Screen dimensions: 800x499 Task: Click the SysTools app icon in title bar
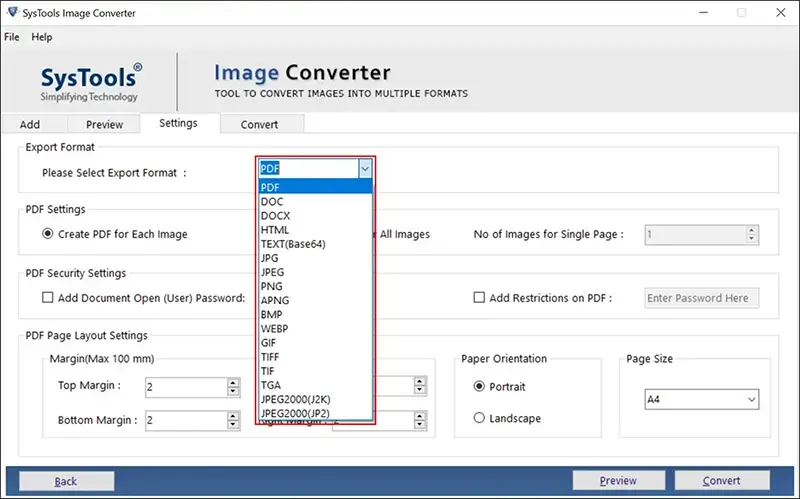(x=12, y=13)
